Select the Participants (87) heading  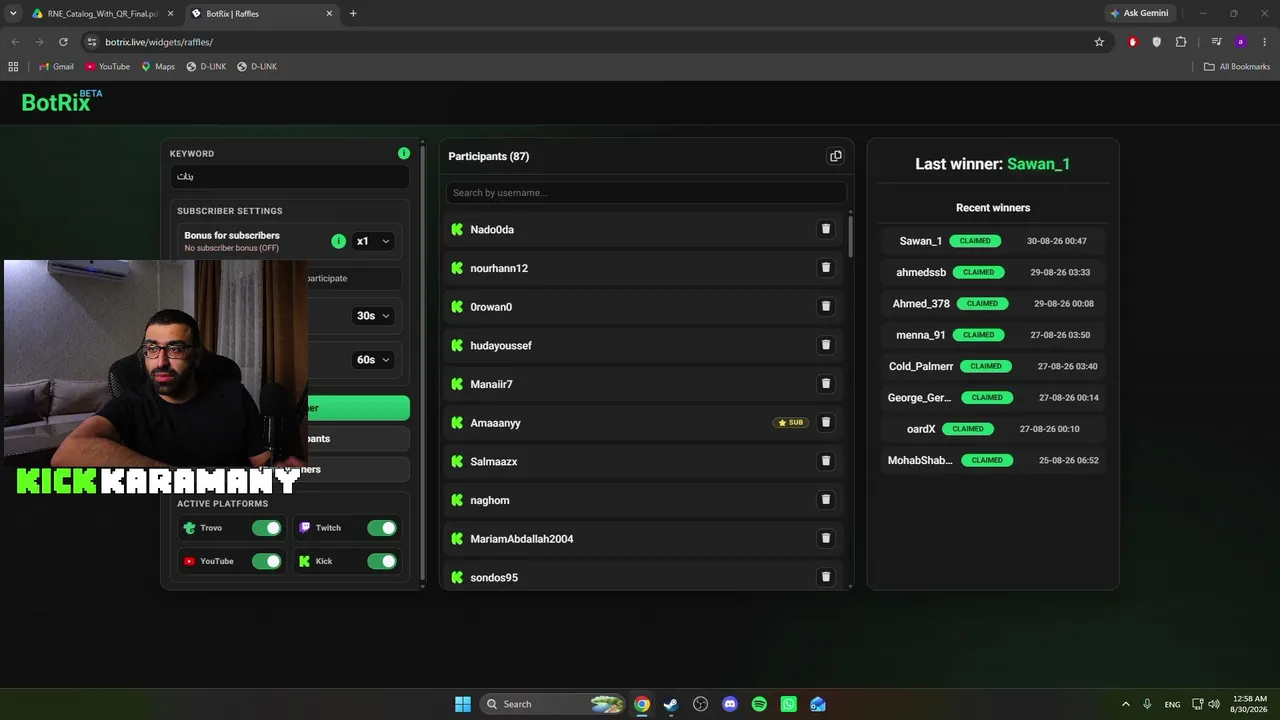click(489, 156)
